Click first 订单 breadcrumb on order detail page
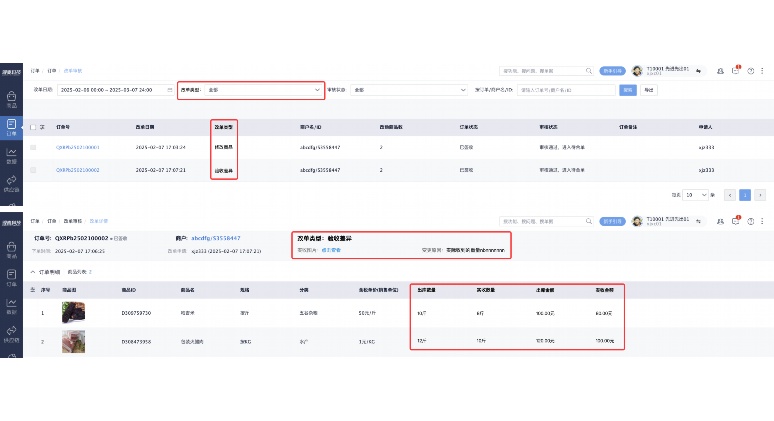The height and width of the screenshot is (421, 774). pyautogui.click(x=35, y=221)
